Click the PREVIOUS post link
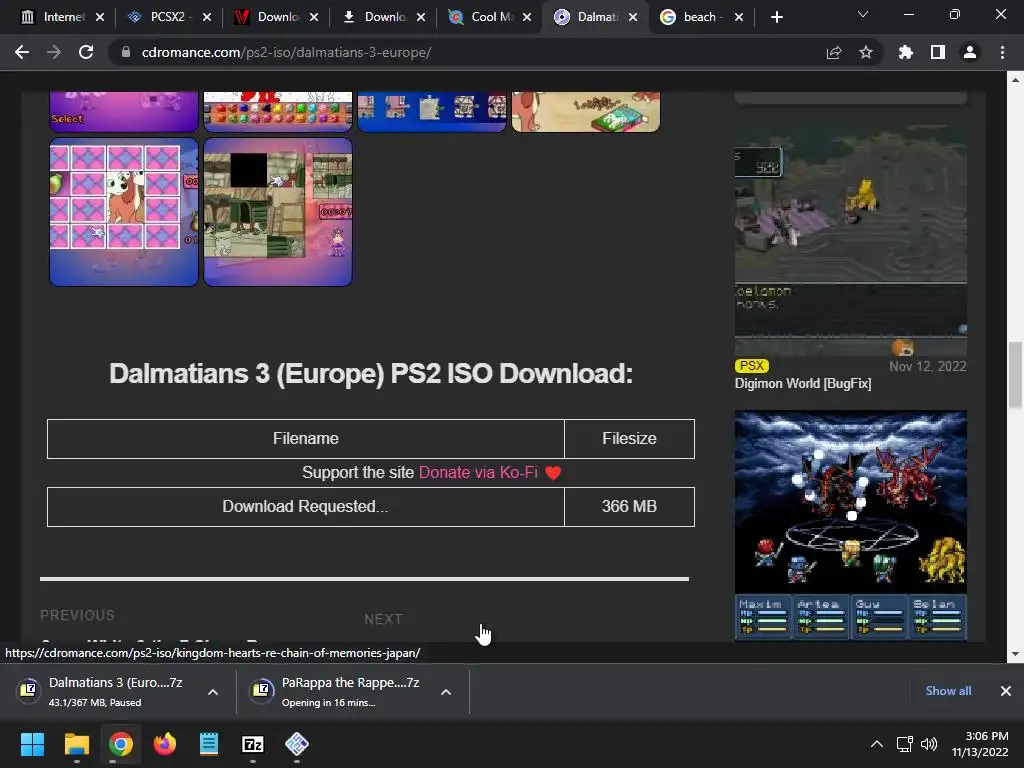 (77, 615)
